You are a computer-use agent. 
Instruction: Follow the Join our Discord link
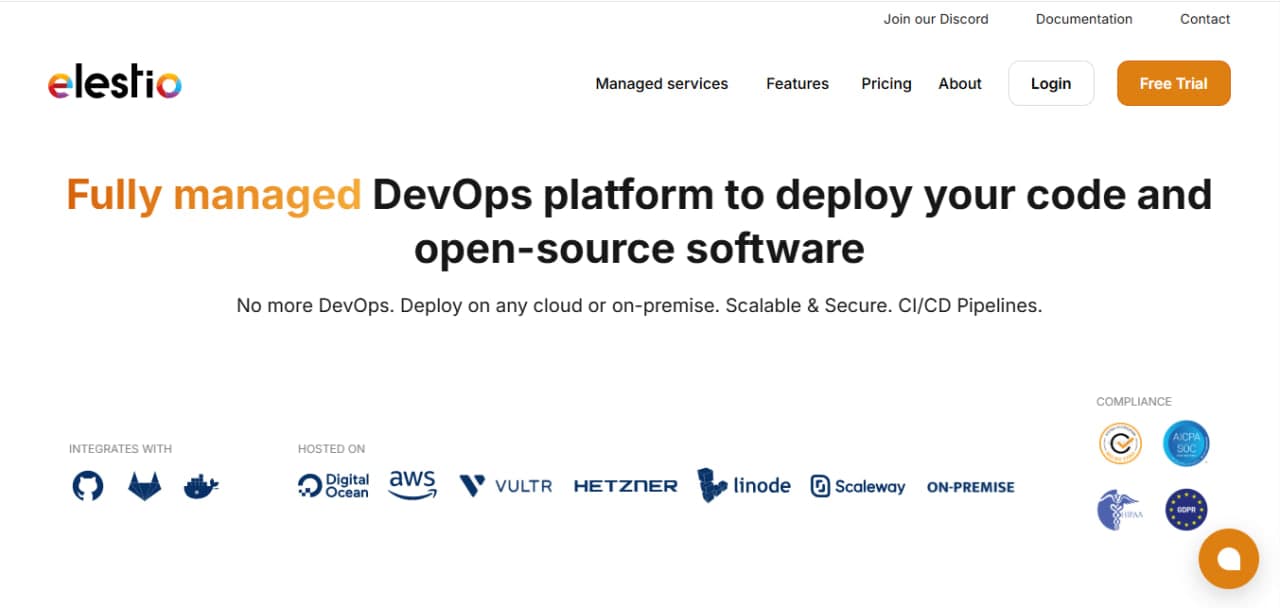pyautogui.click(x=936, y=19)
